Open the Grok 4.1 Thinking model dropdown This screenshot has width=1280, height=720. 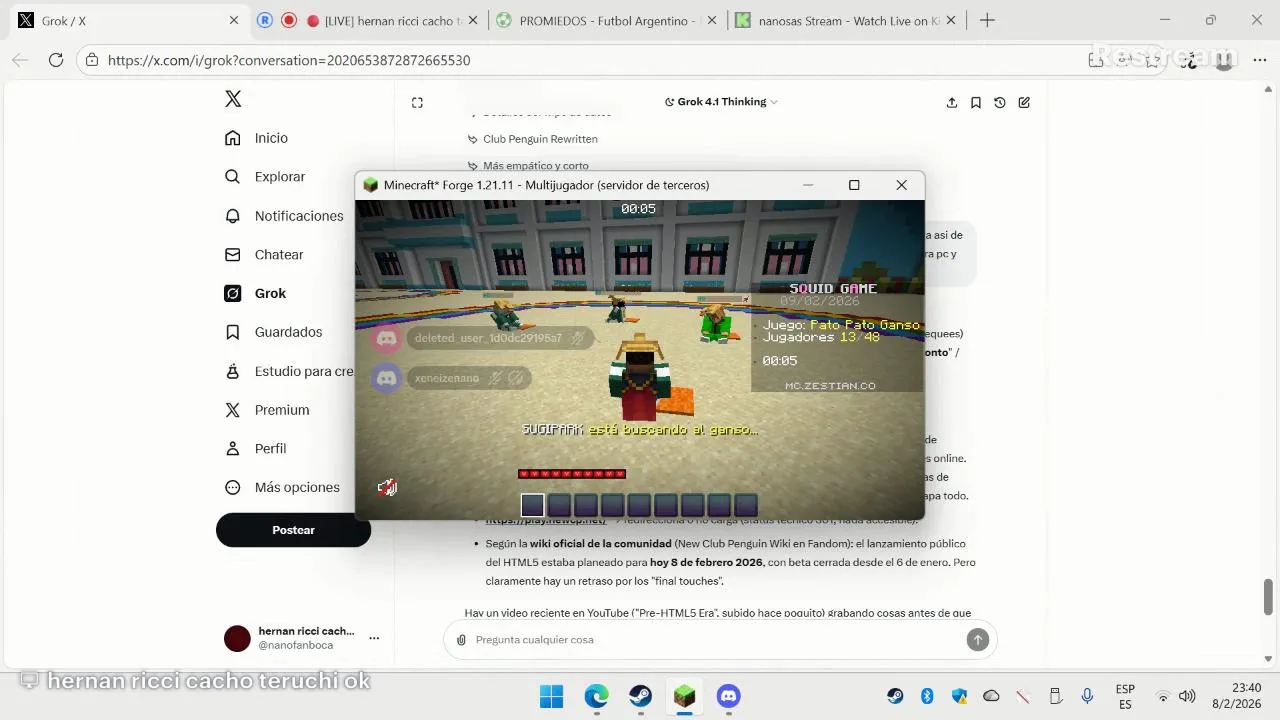tap(721, 102)
